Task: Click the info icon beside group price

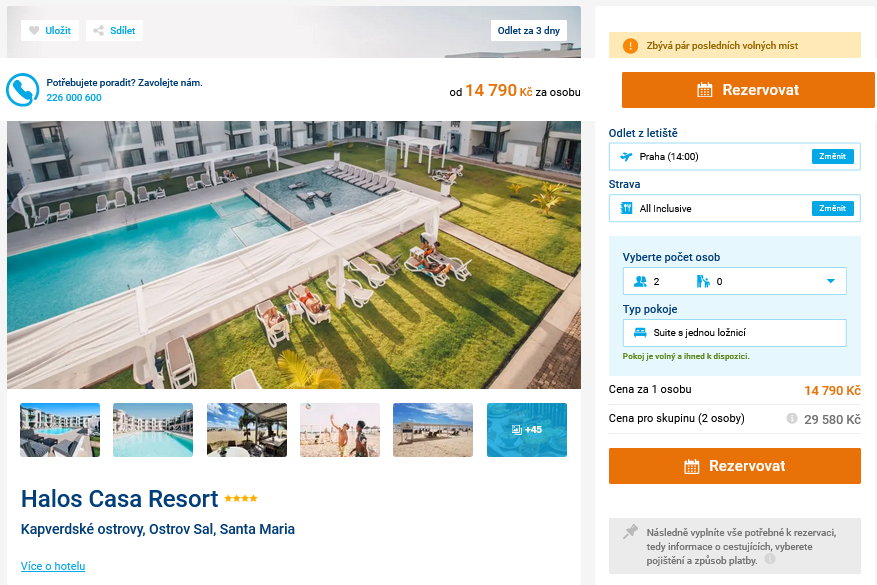Action: [791, 418]
